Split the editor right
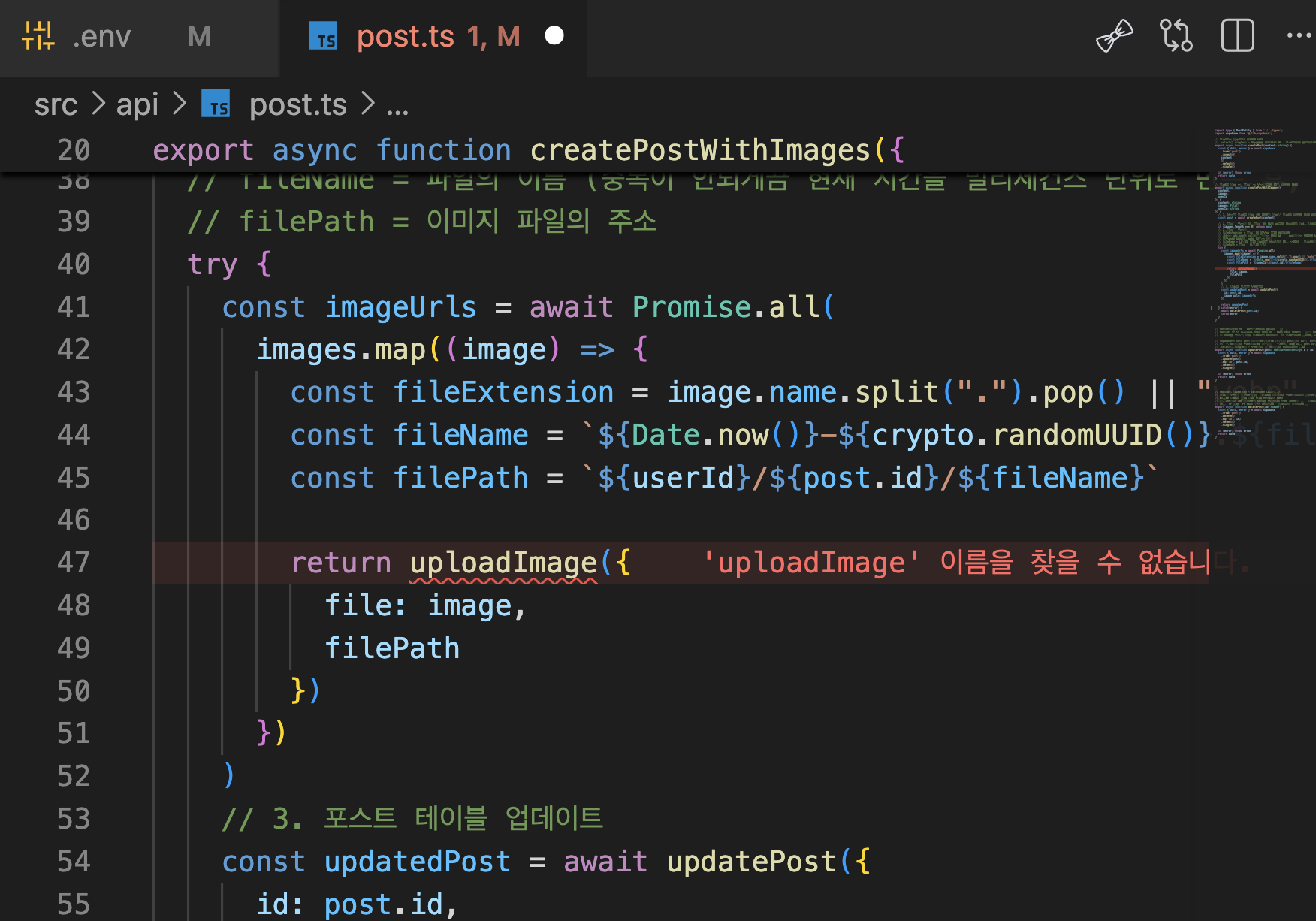 (x=1238, y=36)
